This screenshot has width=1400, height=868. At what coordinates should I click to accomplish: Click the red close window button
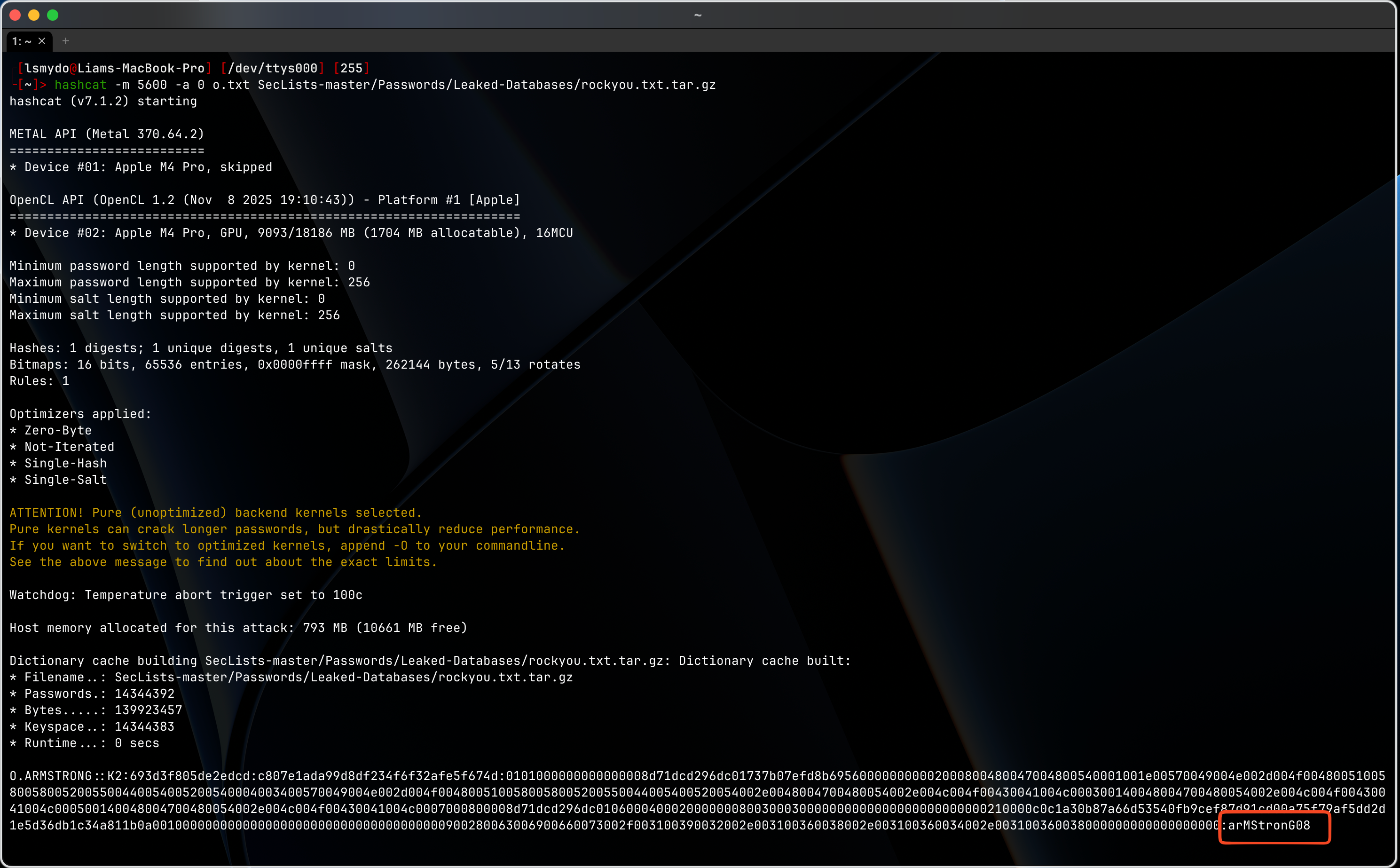coord(16,15)
